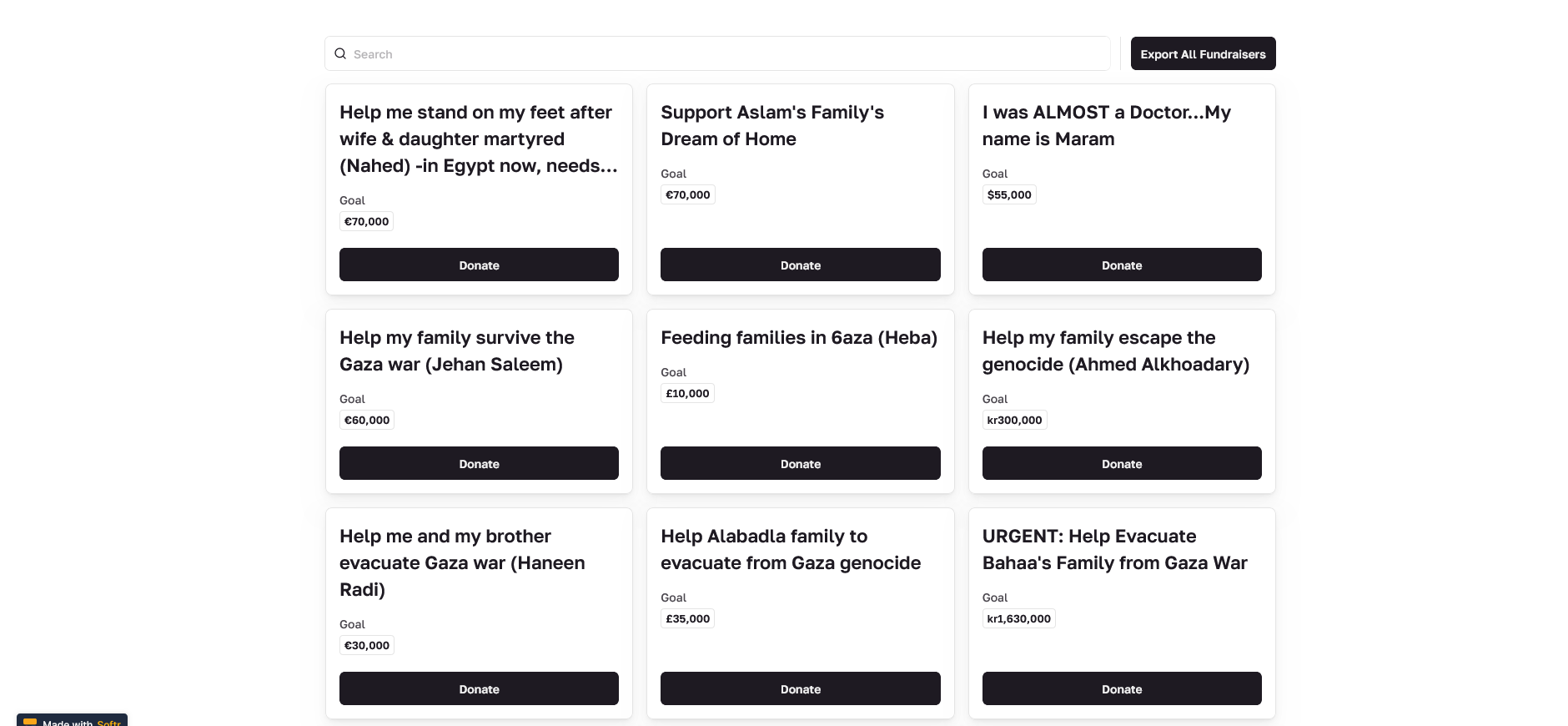Click the €70,000 goal badge on Nahed's card
This screenshot has height=726, width=1568.
click(x=366, y=221)
